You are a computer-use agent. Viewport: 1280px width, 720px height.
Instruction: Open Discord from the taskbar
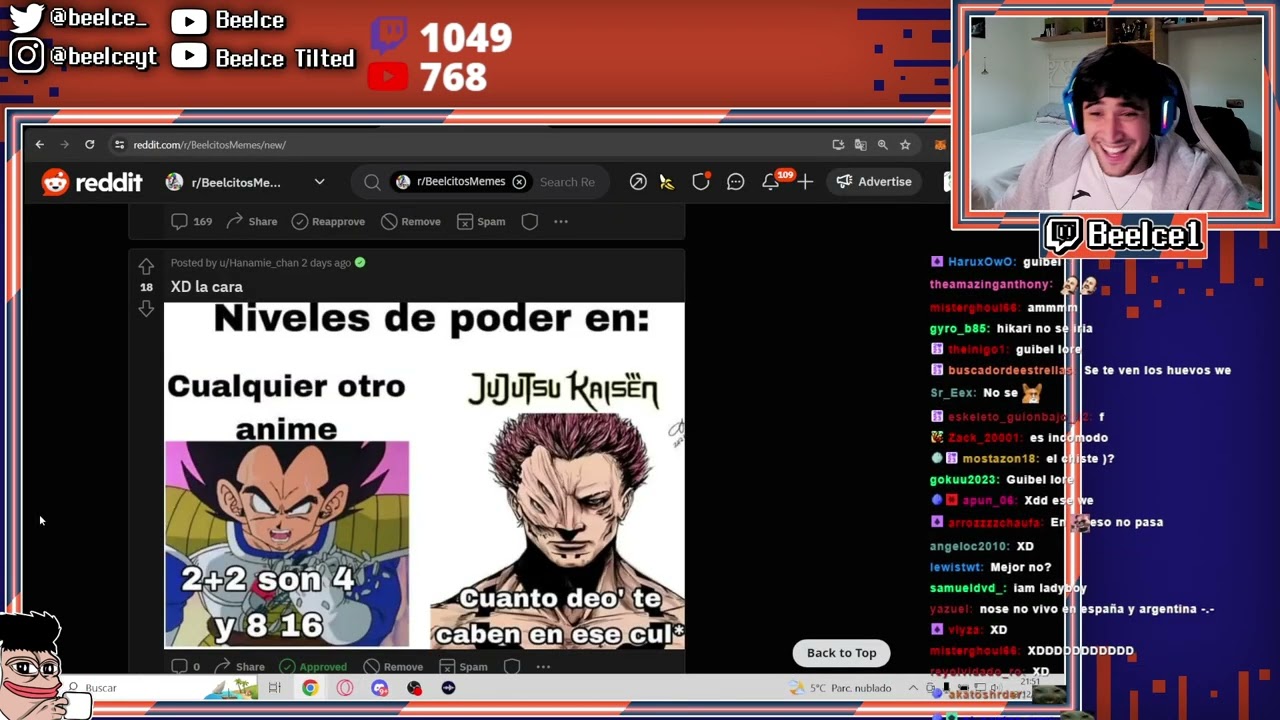pyautogui.click(x=379, y=688)
